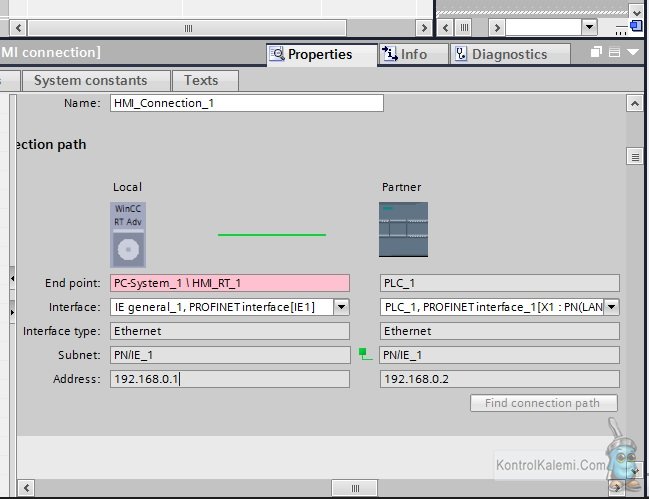Open the local Interface dropdown

pyautogui.click(x=341, y=307)
